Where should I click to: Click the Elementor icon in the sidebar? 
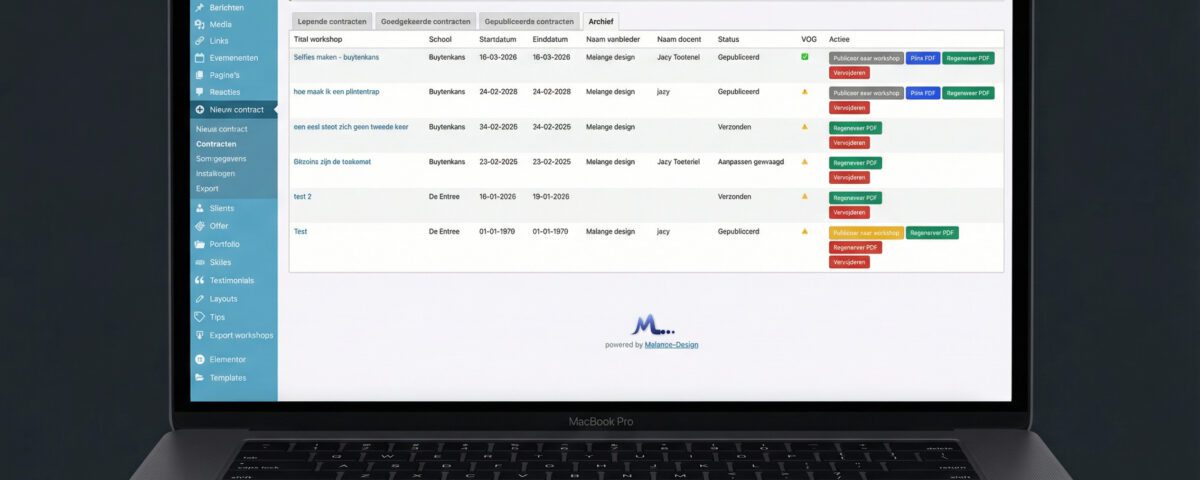(200, 359)
